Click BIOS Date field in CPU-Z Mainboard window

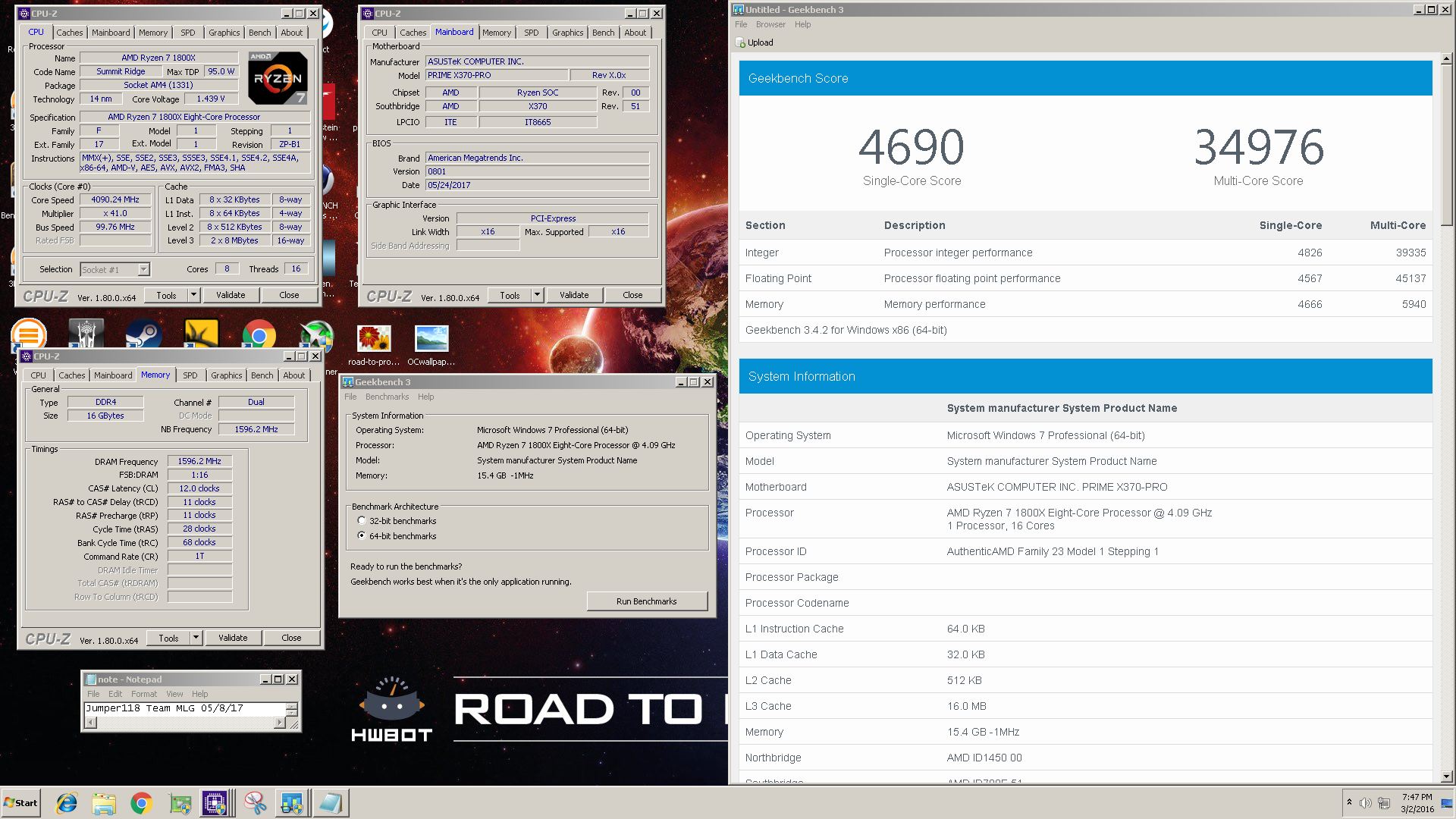pyautogui.click(x=538, y=185)
